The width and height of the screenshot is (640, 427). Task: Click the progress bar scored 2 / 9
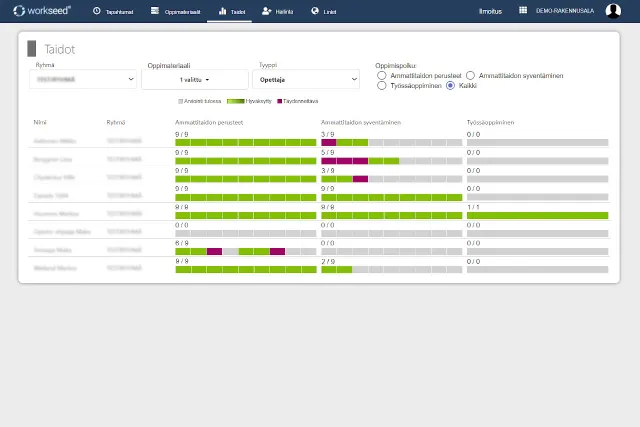tap(391, 269)
